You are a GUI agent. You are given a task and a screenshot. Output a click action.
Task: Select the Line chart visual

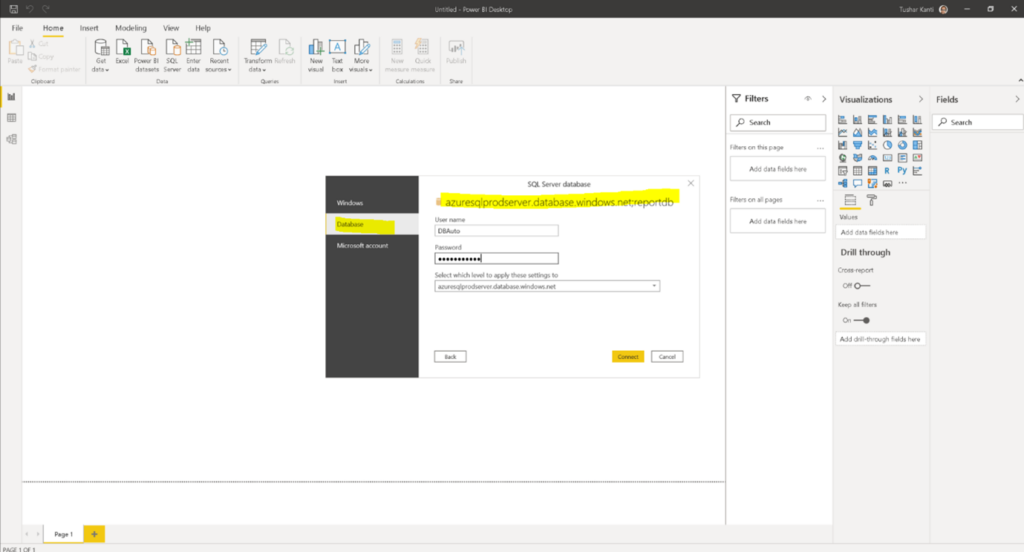[x=842, y=133]
